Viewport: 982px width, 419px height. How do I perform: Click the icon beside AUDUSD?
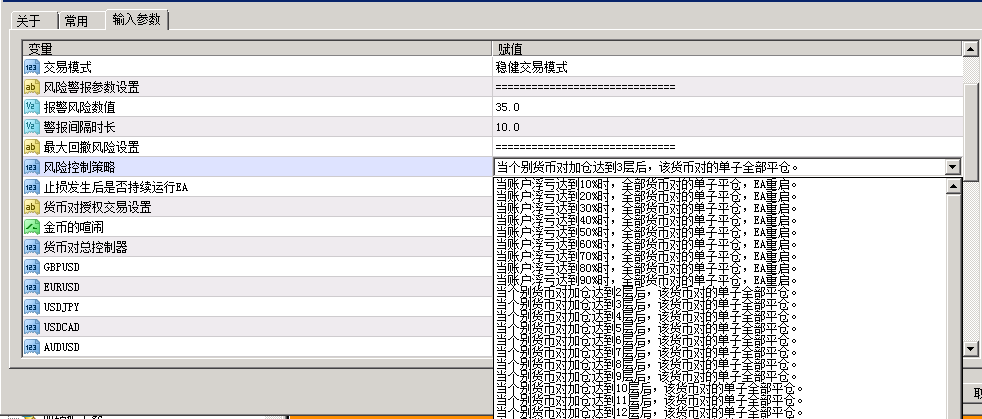point(32,348)
